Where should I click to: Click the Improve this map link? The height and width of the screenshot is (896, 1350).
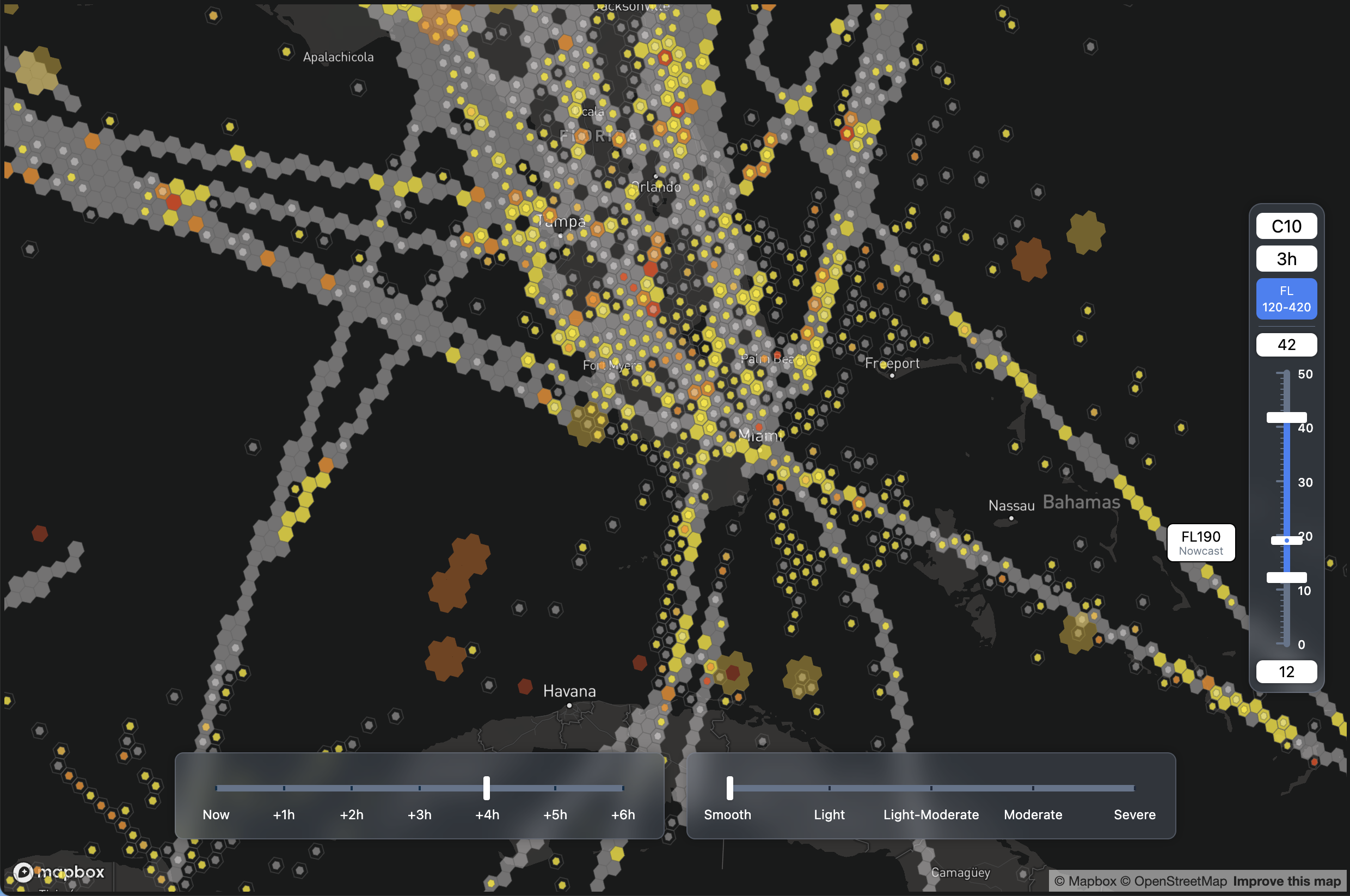pos(1287,881)
